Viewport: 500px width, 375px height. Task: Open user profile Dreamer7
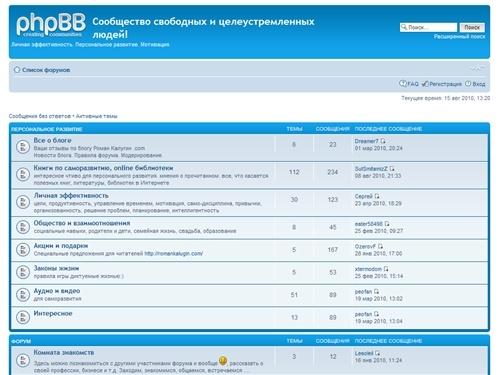pyautogui.click(x=366, y=141)
